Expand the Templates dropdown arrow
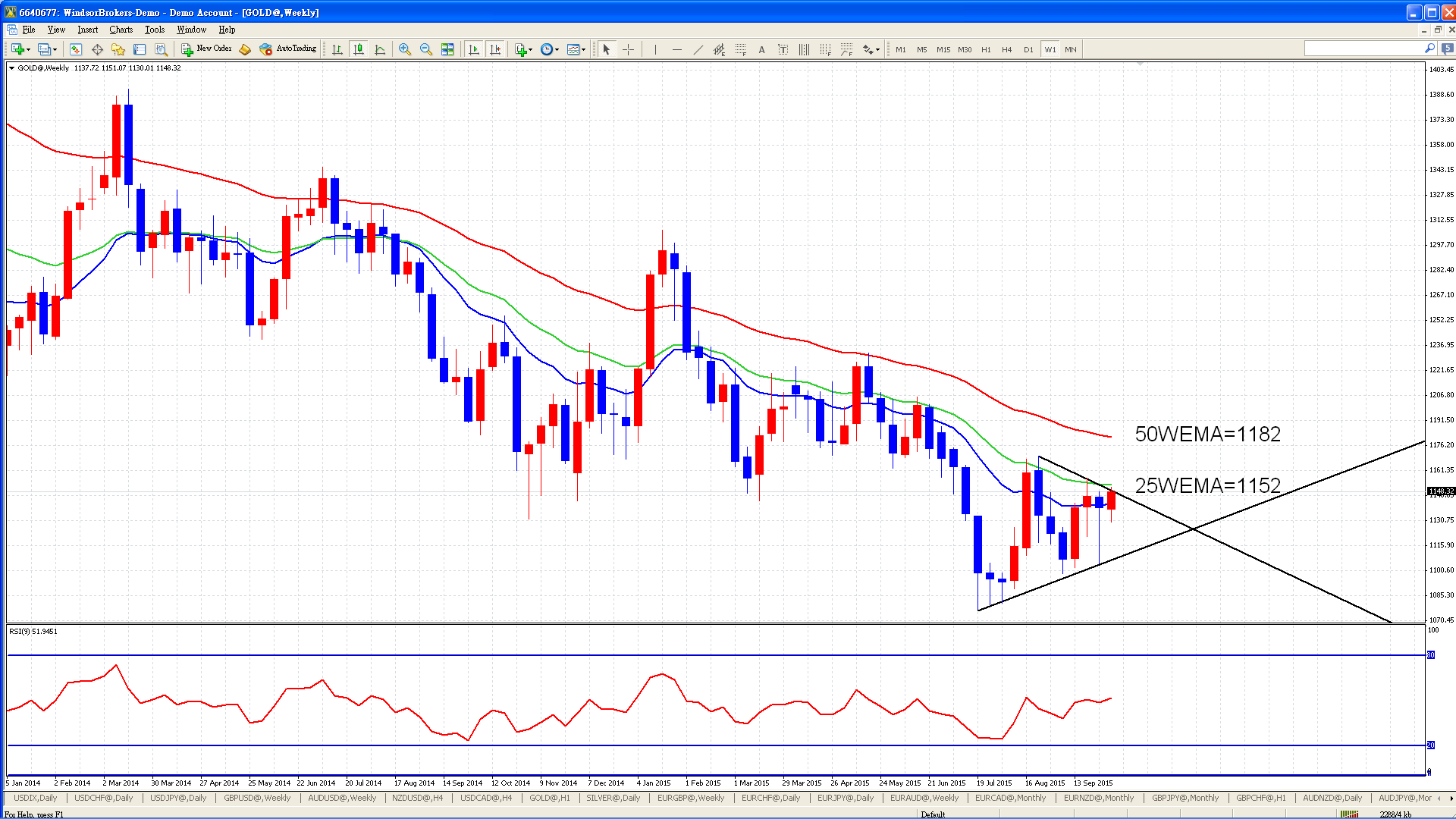 click(x=584, y=50)
